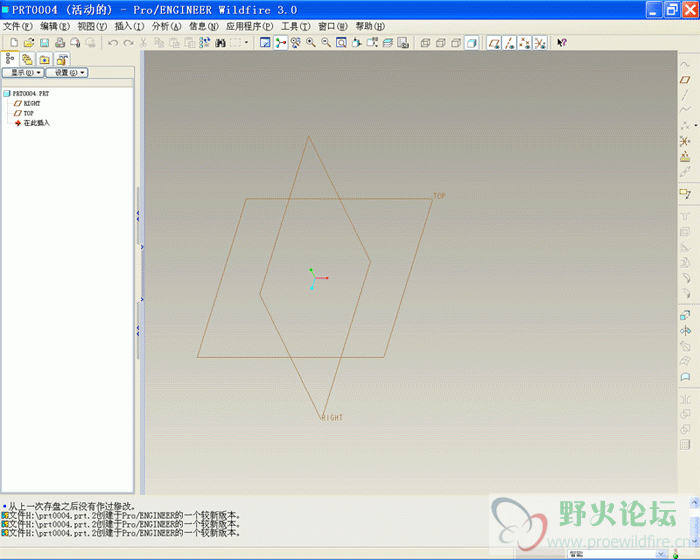The width and height of the screenshot is (700, 560).
Task: Open the 应用程序(P) menu
Action: 250,26
